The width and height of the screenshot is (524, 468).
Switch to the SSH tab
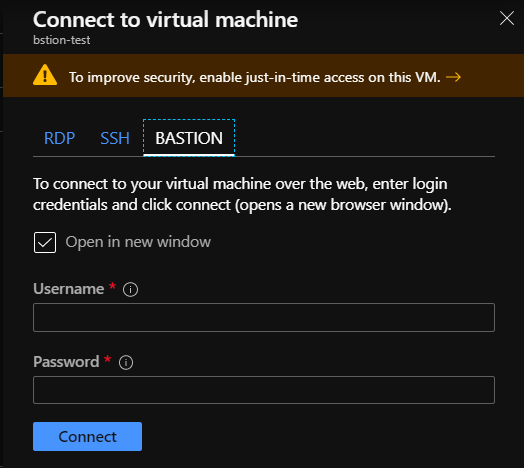(115, 138)
